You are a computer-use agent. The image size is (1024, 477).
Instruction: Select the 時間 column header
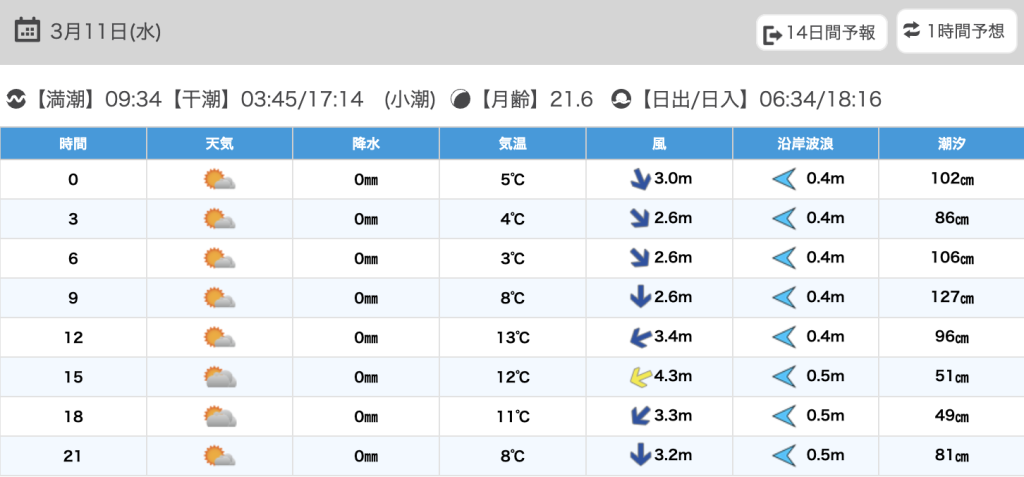point(73,144)
